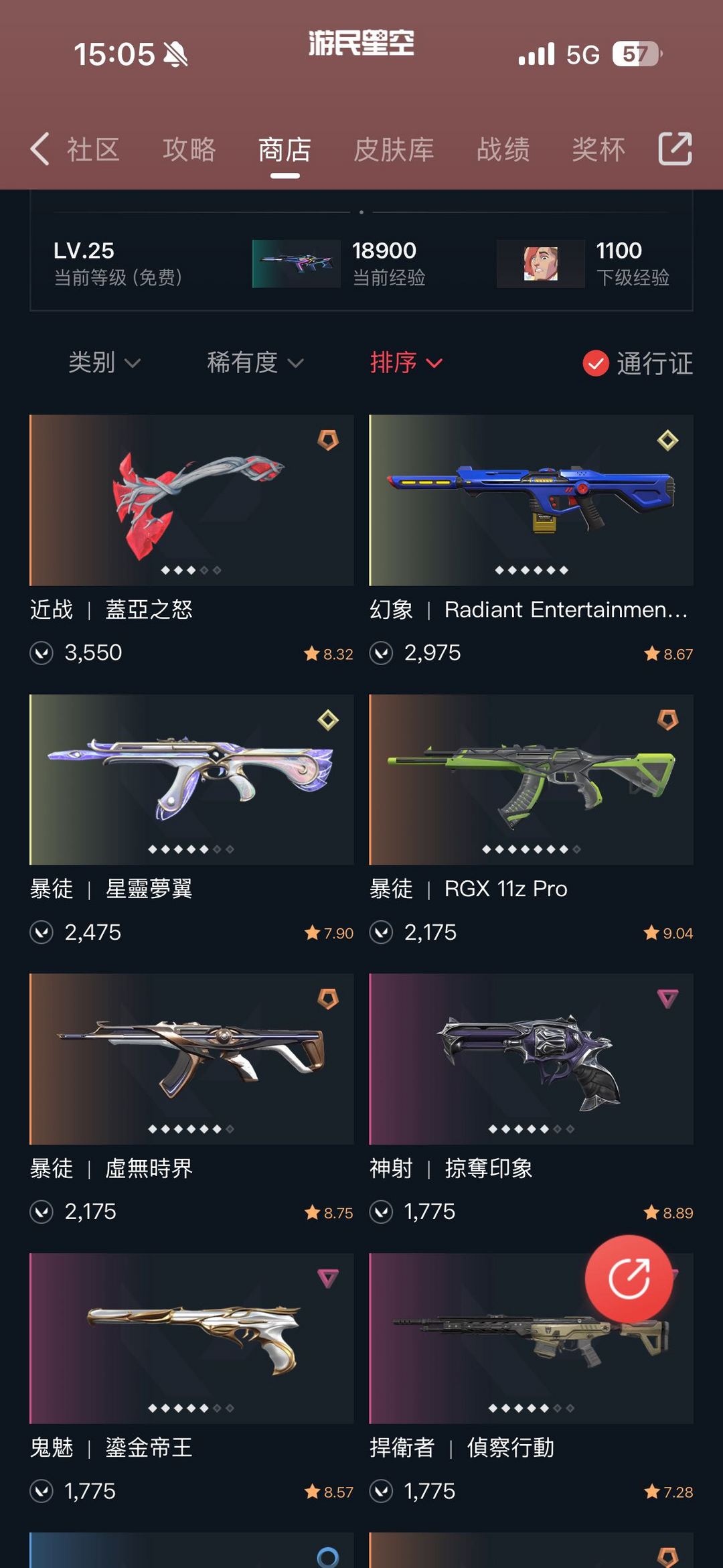Tap the star rating 9.04 on RGX 11z Pro
The image size is (723, 1568).
coord(668,932)
